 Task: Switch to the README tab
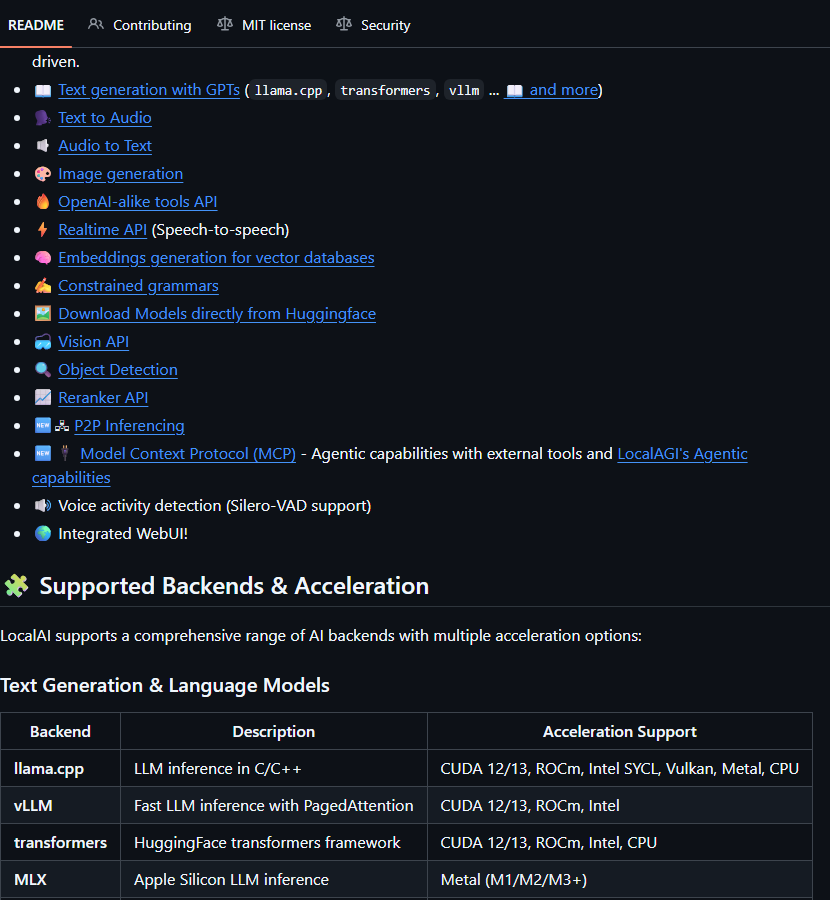[x=36, y=25]
